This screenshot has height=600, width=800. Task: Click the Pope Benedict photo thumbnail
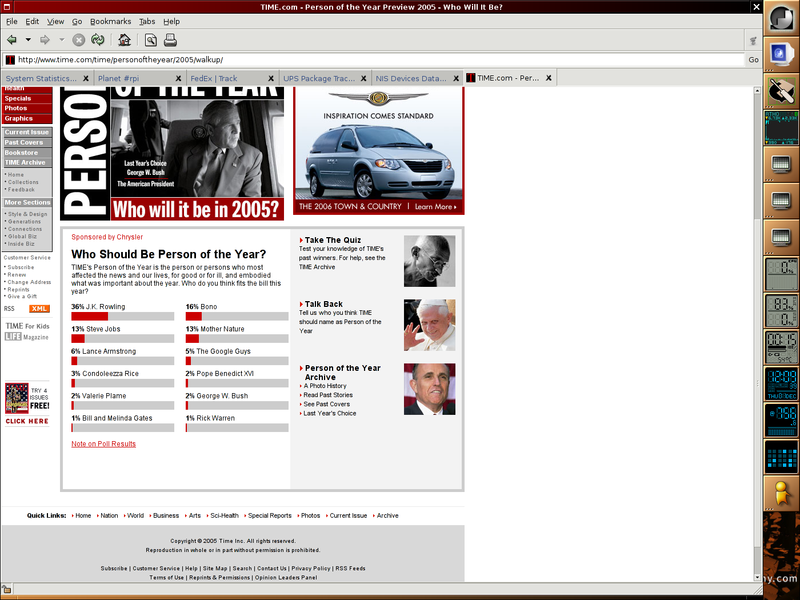[430, 325]
